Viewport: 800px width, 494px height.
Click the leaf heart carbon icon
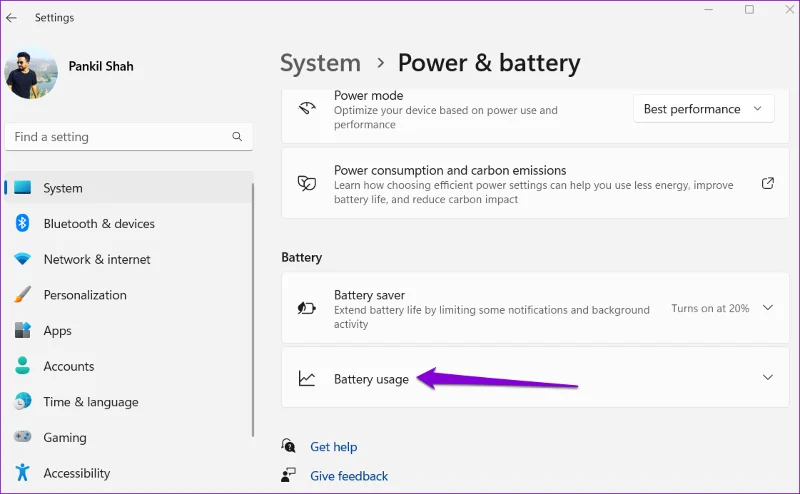[307, 183]
